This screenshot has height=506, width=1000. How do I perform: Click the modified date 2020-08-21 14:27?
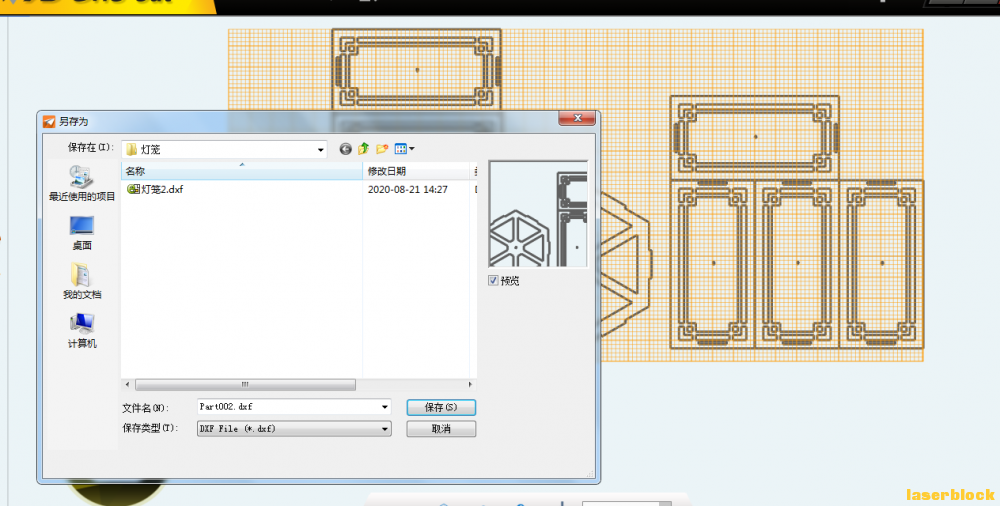pos(408,190)
